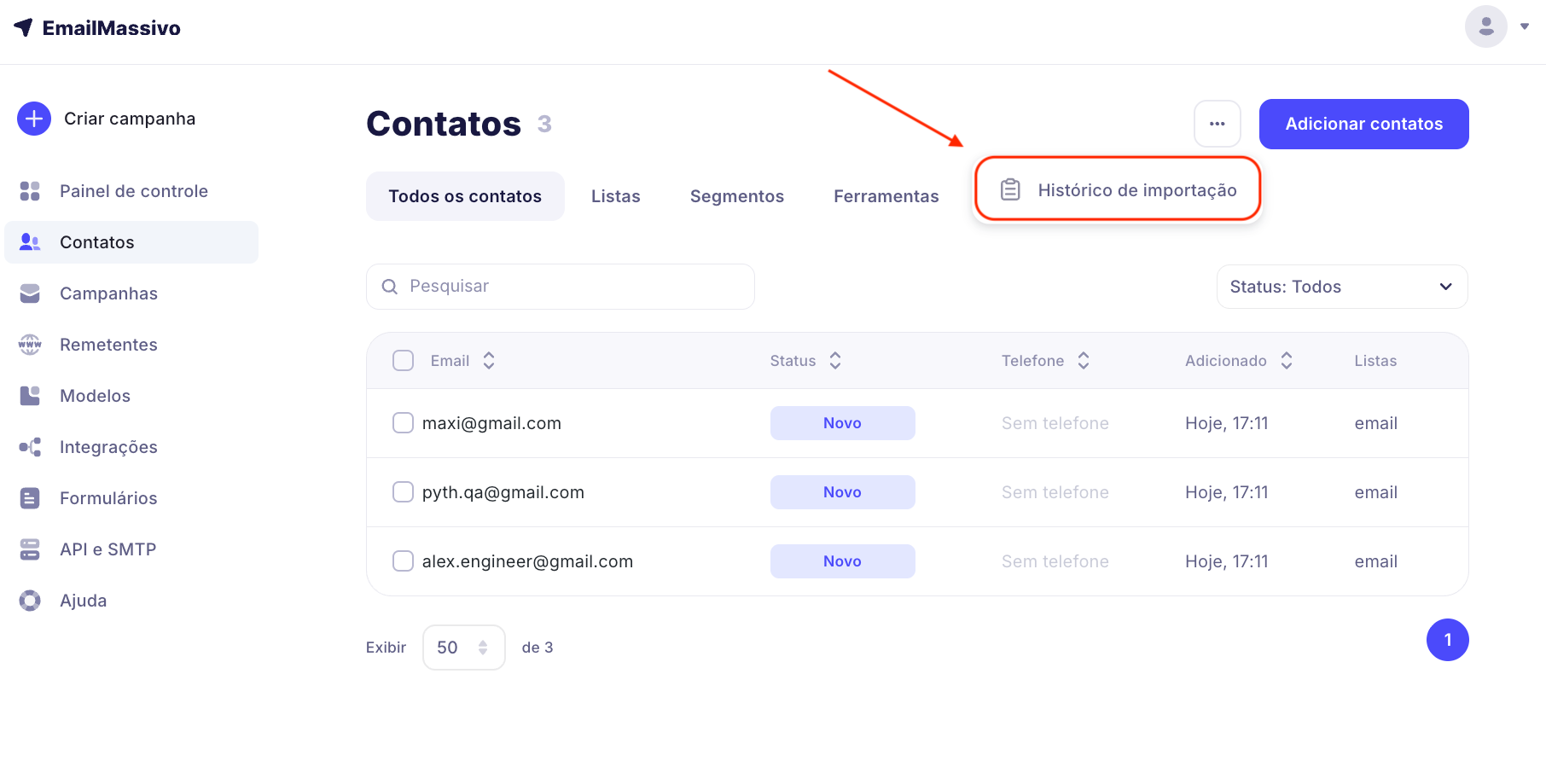
Task: Click the API e SMTP server icon
Action: tap(30, 549)
